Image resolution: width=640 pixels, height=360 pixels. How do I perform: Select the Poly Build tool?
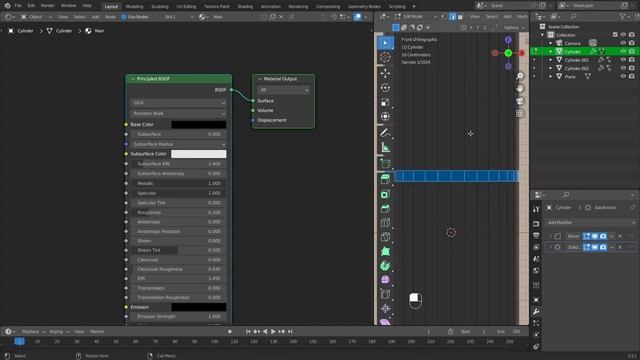pos(385,251)
